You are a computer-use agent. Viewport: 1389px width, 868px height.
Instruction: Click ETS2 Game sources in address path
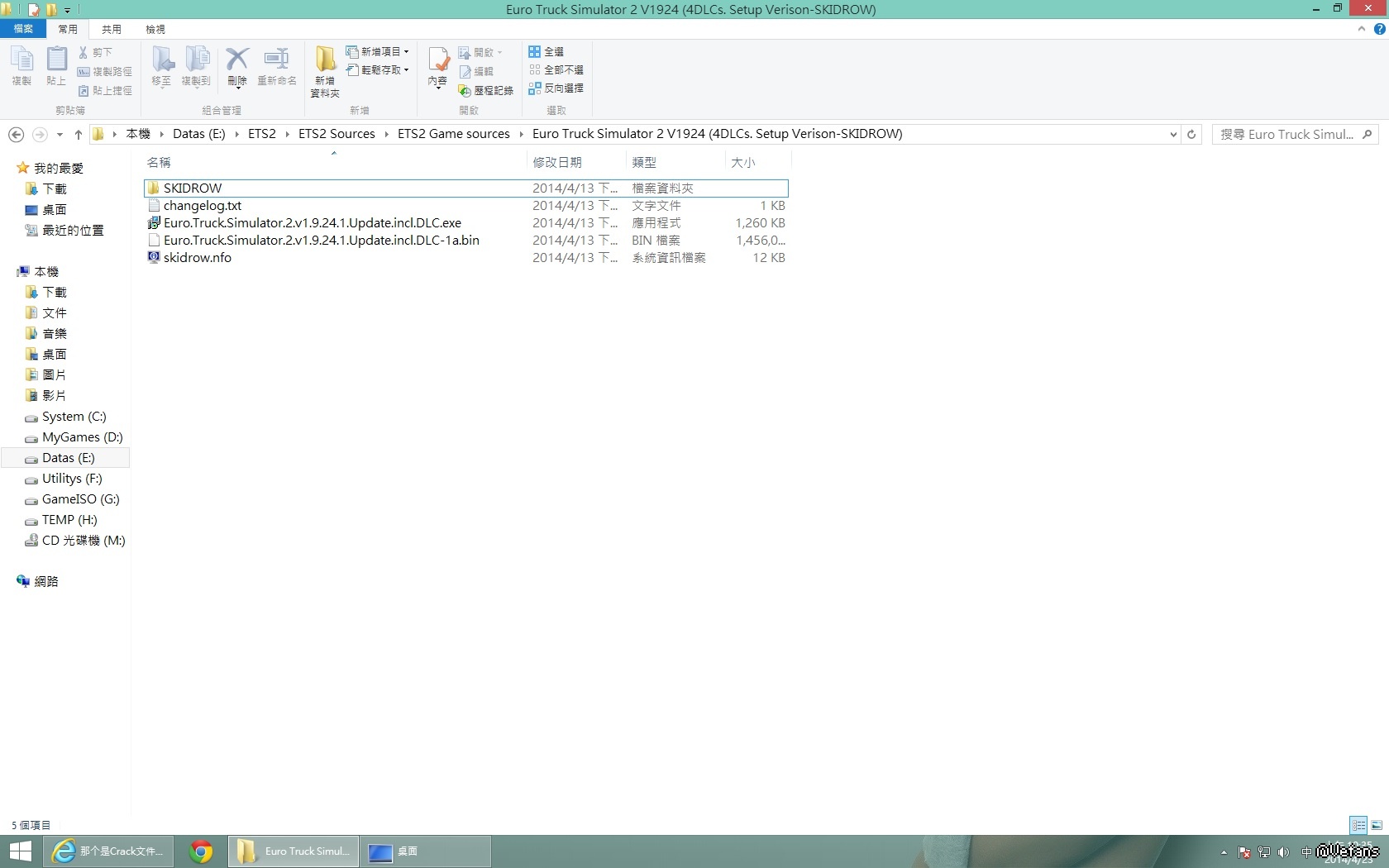(454, 134)
